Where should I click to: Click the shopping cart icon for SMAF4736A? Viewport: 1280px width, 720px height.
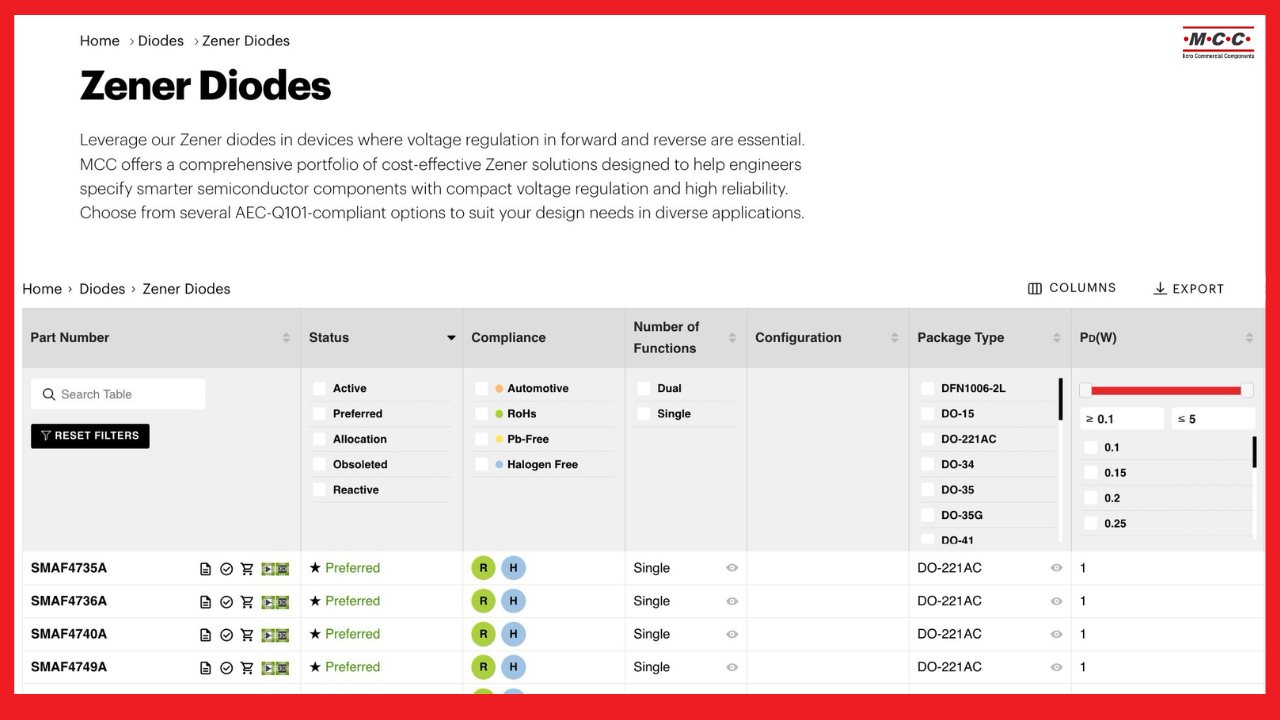pyautogui.click(x=247, y=602)
